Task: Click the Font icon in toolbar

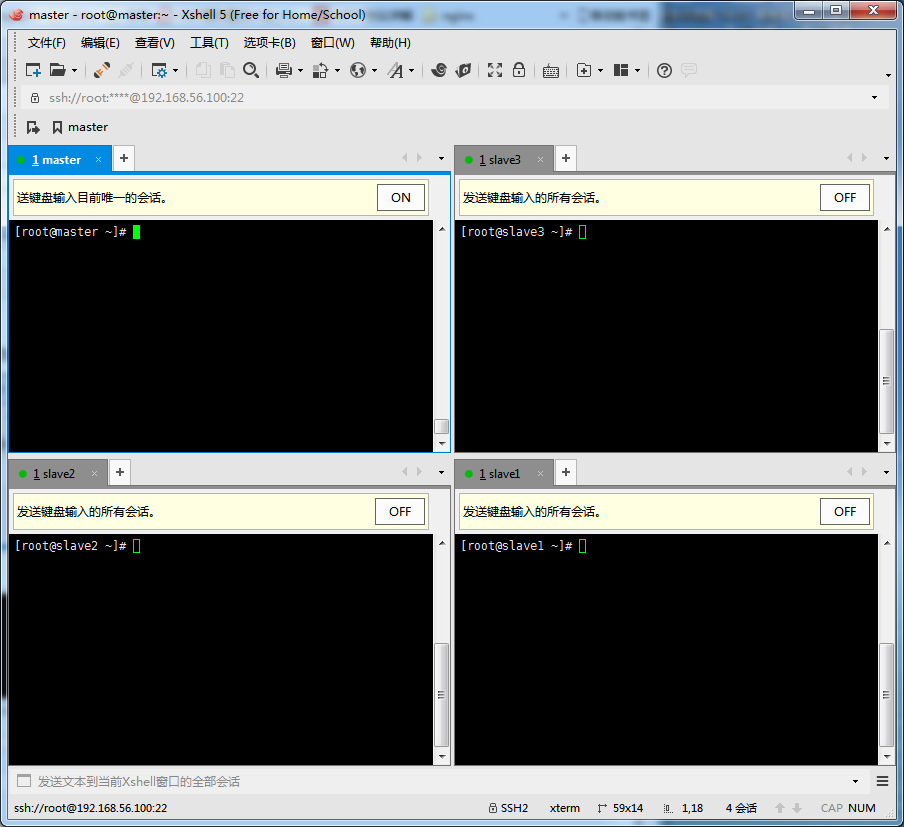Action: click(x=396, y=70)
